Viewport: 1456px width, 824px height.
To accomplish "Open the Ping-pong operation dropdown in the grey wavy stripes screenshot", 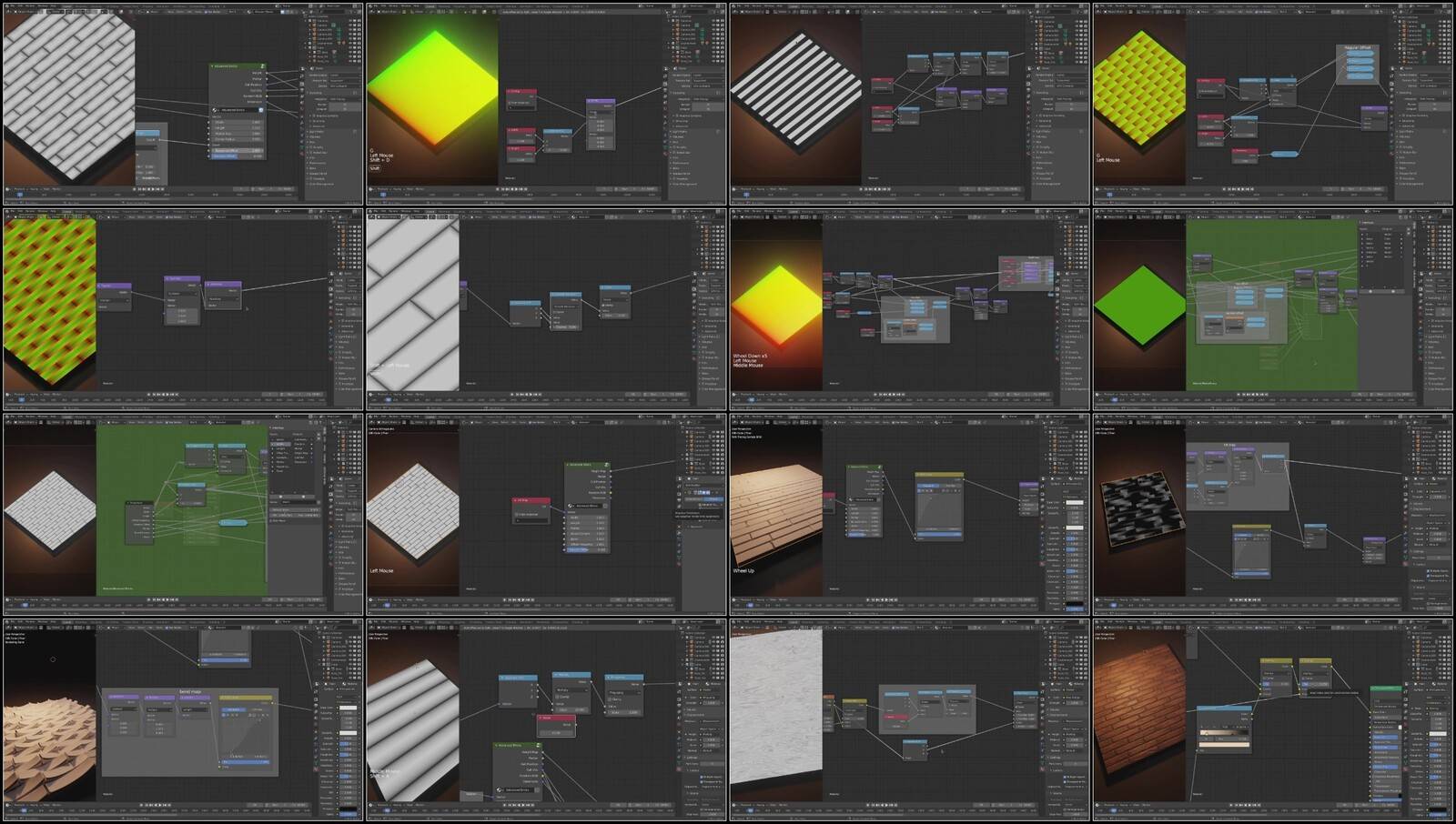I will 624,692.
